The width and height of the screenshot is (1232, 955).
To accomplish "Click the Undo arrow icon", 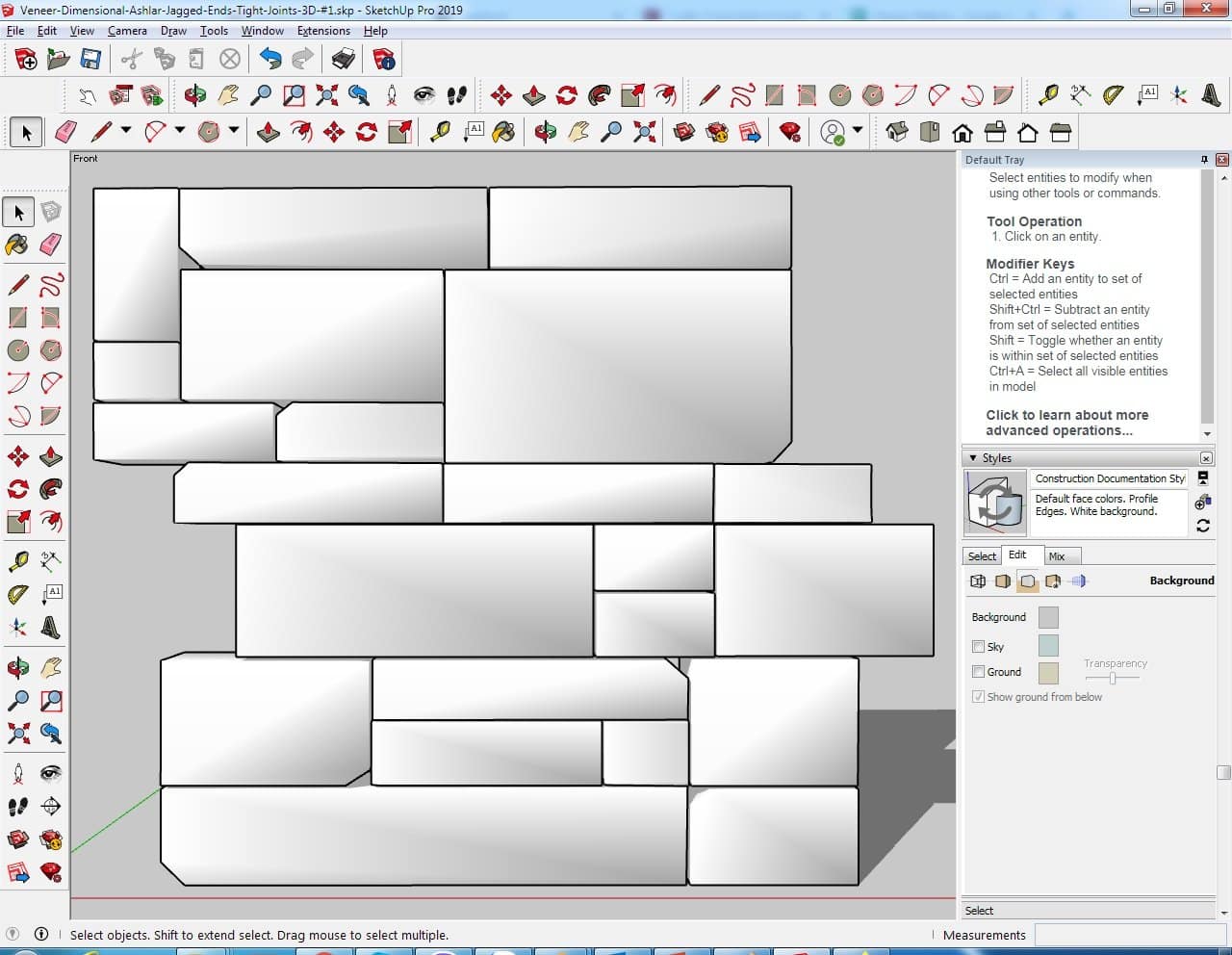I will click(270, 60).
